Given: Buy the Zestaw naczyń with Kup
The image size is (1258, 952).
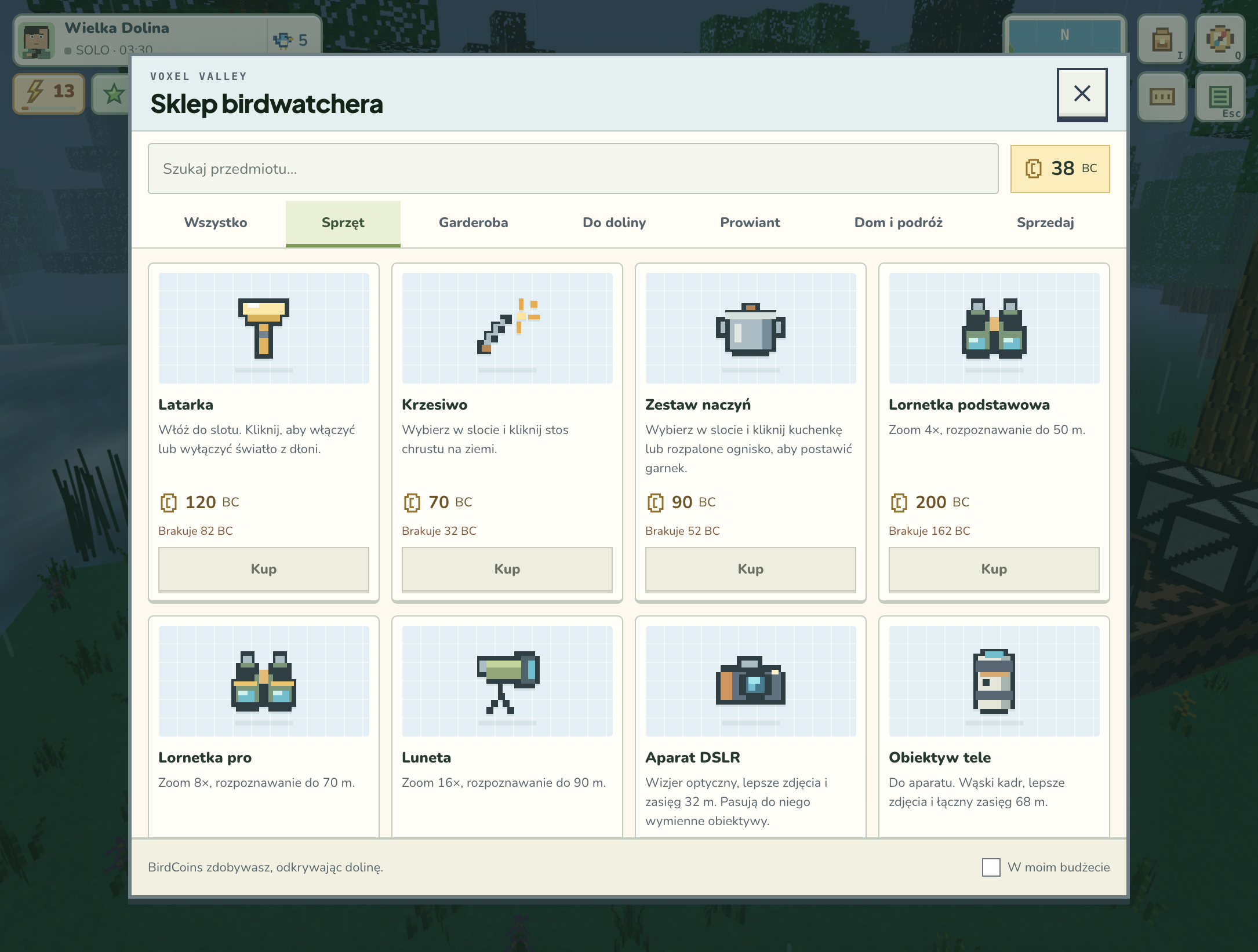Looking at the screenshot, I should [x=751, y=569].
